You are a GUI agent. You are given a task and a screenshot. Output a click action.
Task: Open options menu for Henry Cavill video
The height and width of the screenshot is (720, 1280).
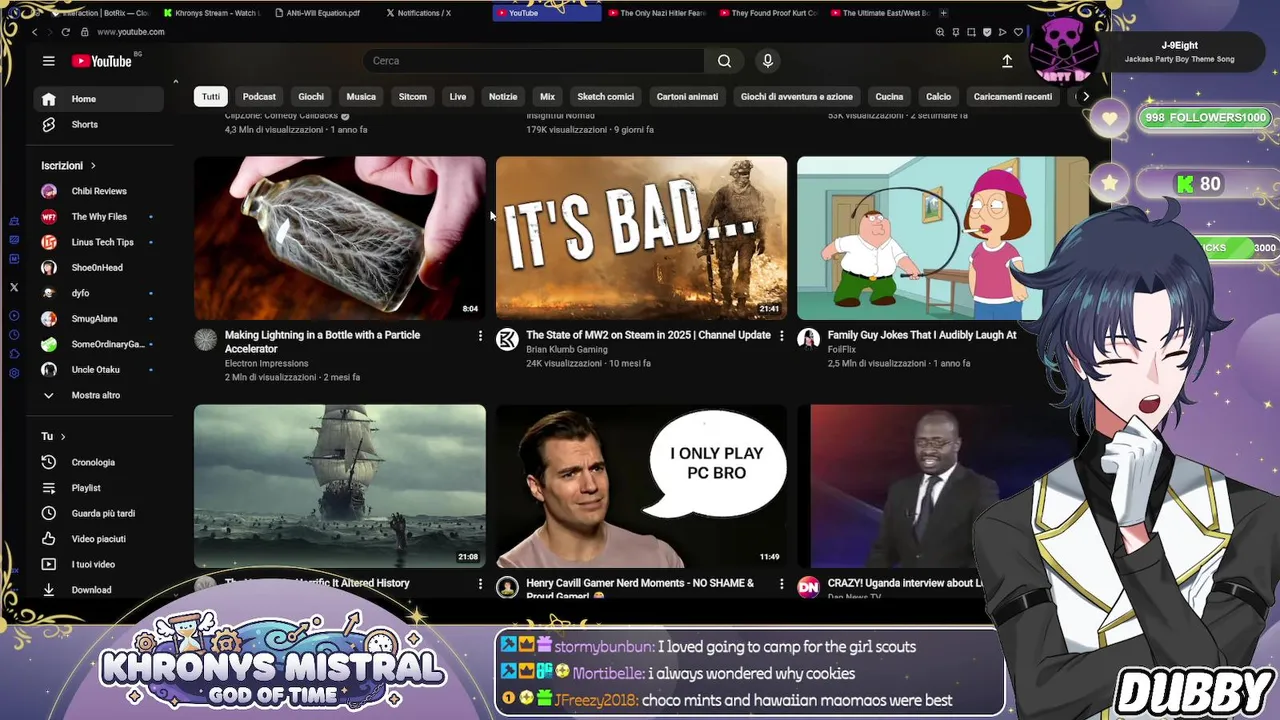[x=781, y=584]
